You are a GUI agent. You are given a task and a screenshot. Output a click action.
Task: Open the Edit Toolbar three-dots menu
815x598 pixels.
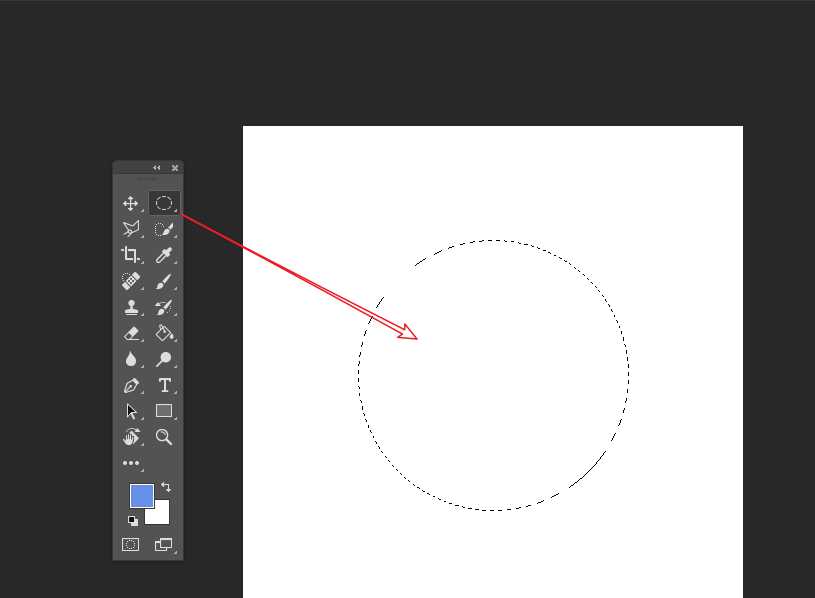point(130,463)
